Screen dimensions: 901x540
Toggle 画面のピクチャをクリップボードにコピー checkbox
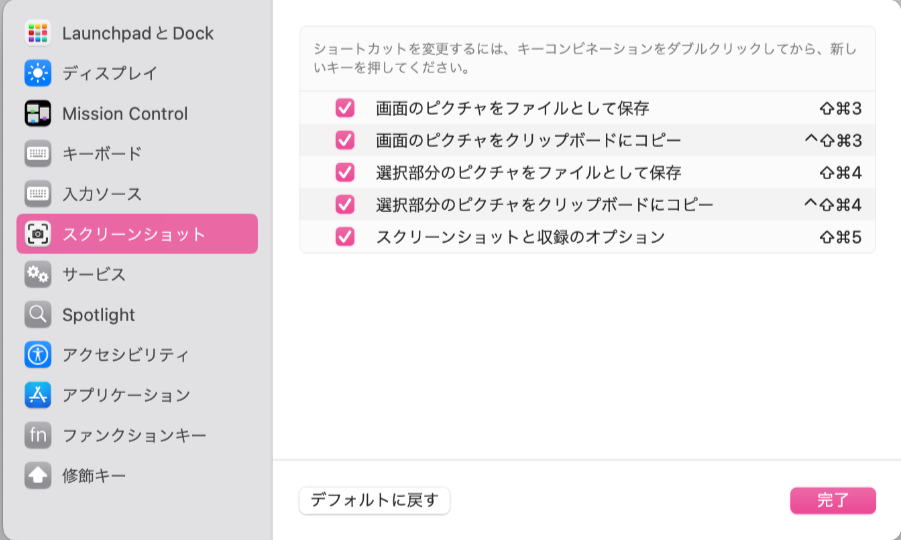(345, 140)
